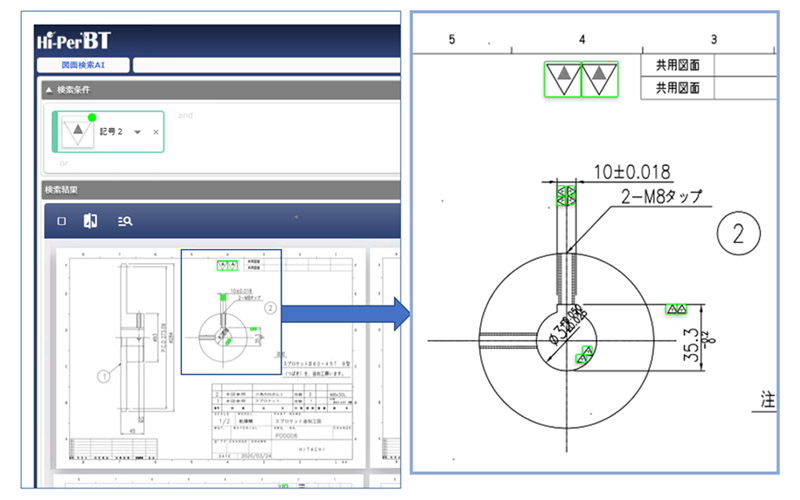Click the green symbol near 35.3 dimension
The image size is (800, 500).
pyautogui.click(x=679, y=308)
